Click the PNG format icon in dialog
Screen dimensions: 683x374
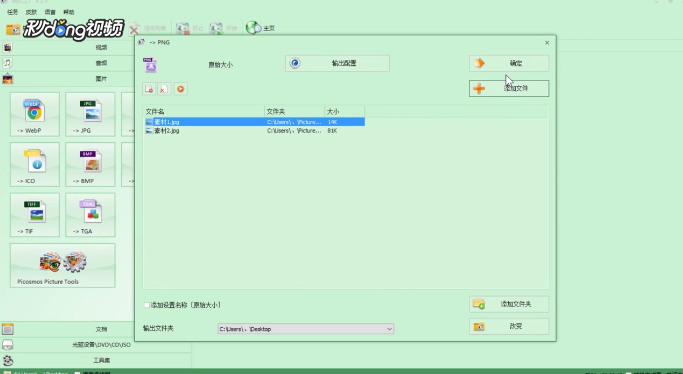[150, 64]
